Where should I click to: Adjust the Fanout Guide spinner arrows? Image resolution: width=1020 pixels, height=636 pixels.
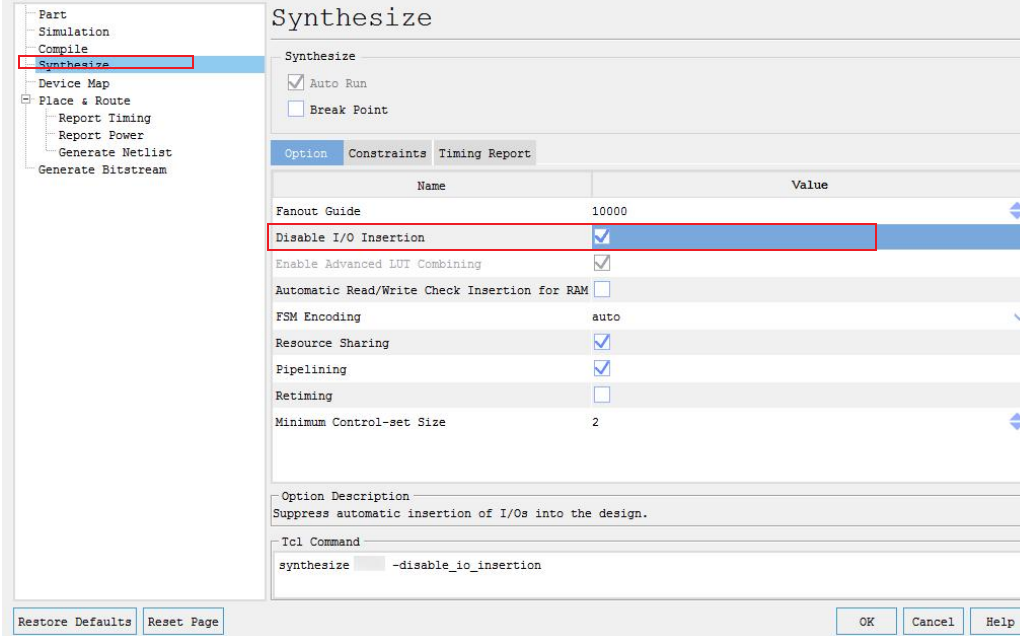click(x=1014, y=211)
